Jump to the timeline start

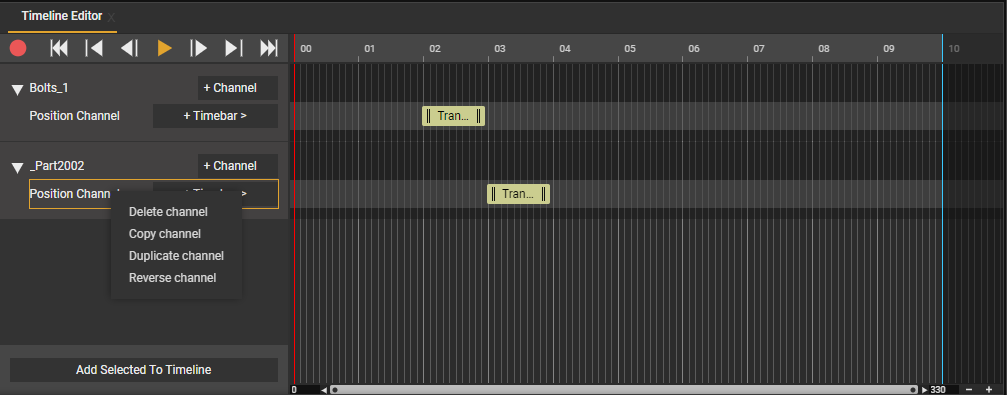[x=59, y=48]
